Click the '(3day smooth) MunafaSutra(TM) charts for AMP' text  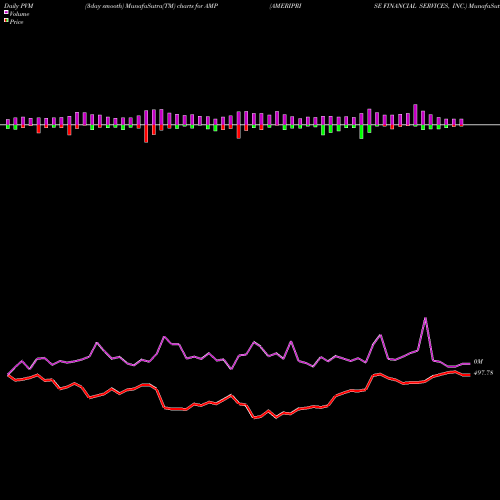point(151,6)
